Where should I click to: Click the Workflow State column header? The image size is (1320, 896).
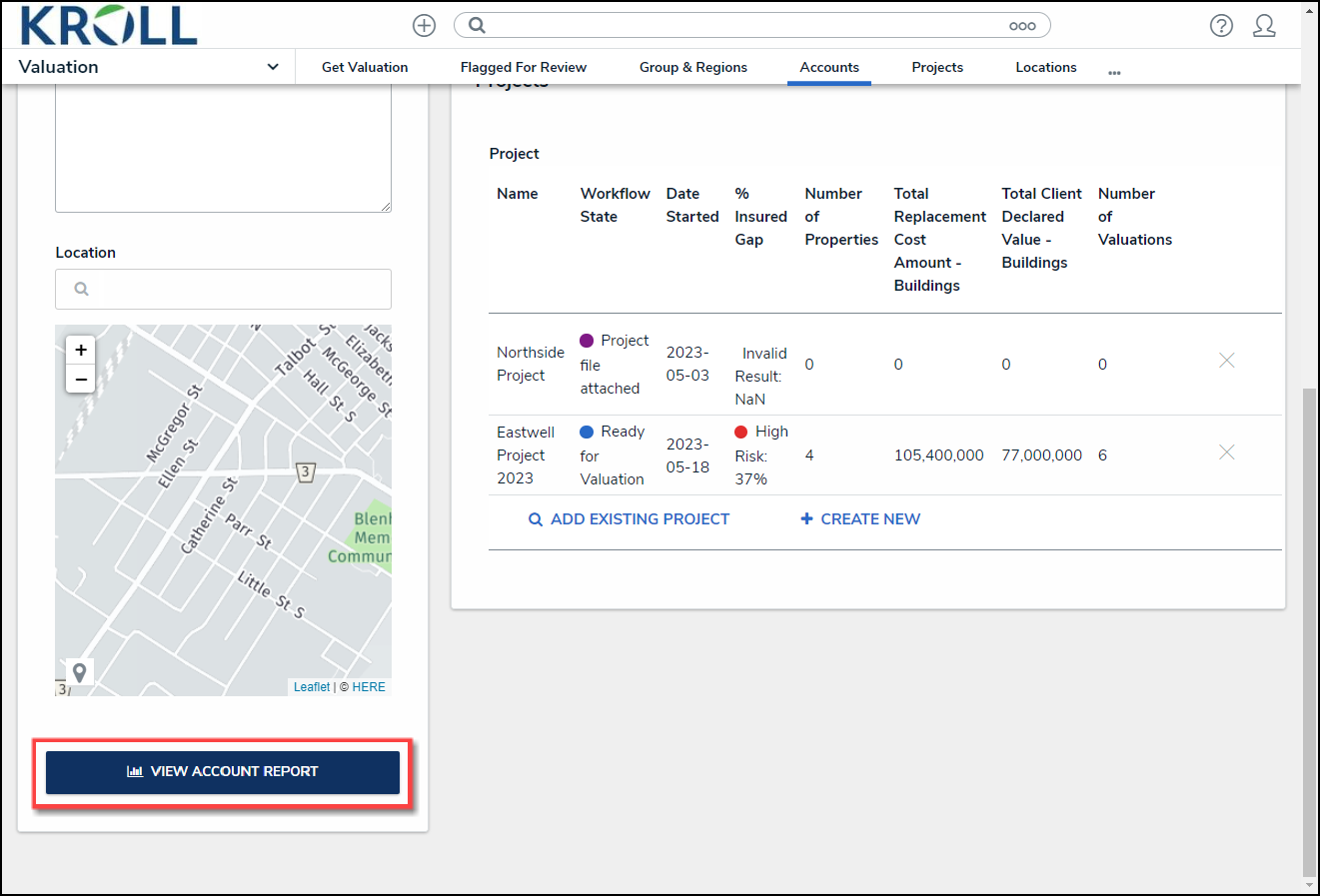[616, 205]
